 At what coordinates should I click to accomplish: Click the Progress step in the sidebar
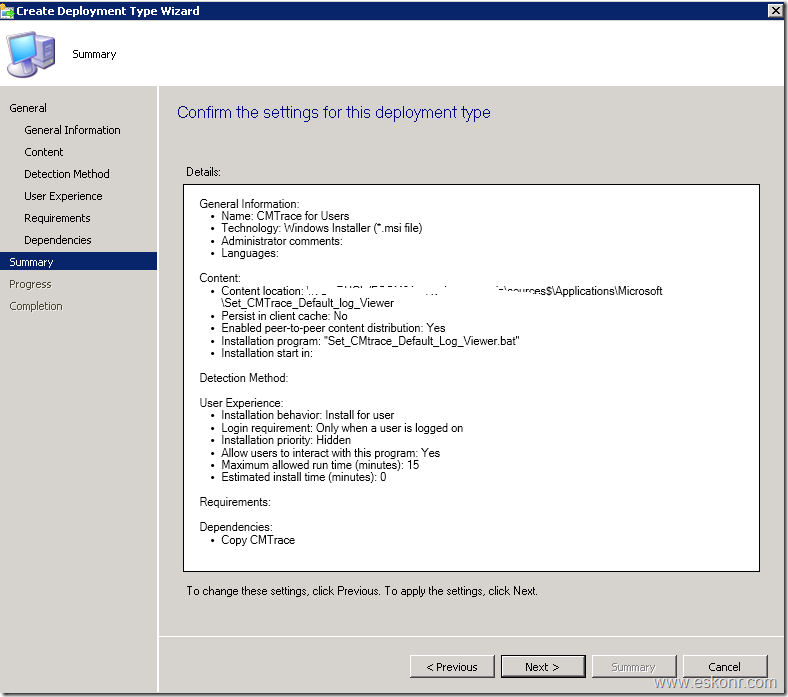[x=30, y=284]
